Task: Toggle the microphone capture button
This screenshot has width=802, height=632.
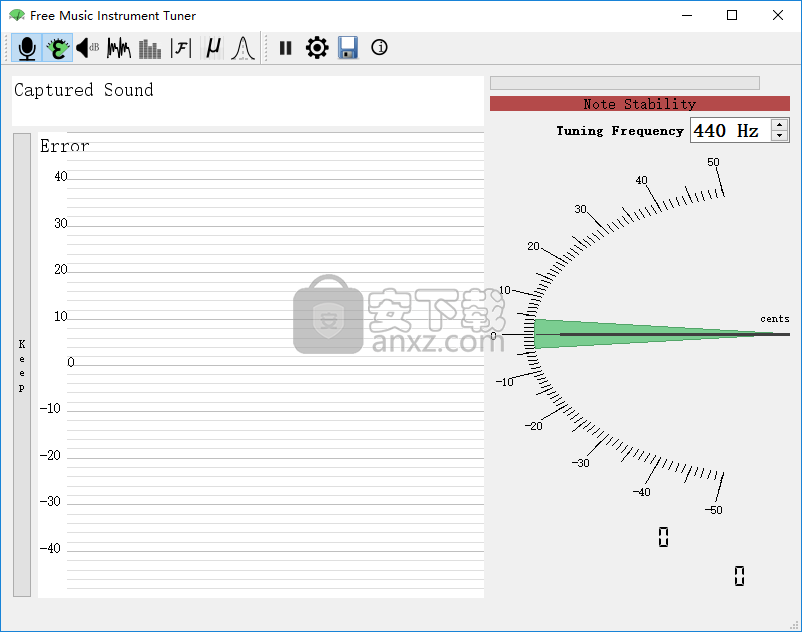Action: pyautogui.click(x=27, y=48)
